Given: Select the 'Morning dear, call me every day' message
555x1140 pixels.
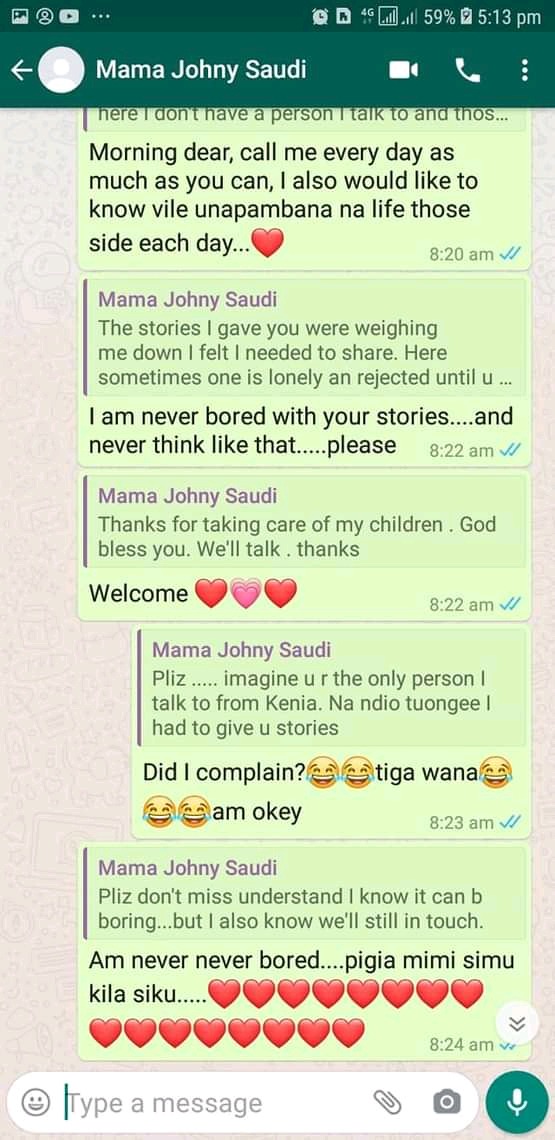Looking at the screenshot, I should pyautogui.click(x=305, y=188).
